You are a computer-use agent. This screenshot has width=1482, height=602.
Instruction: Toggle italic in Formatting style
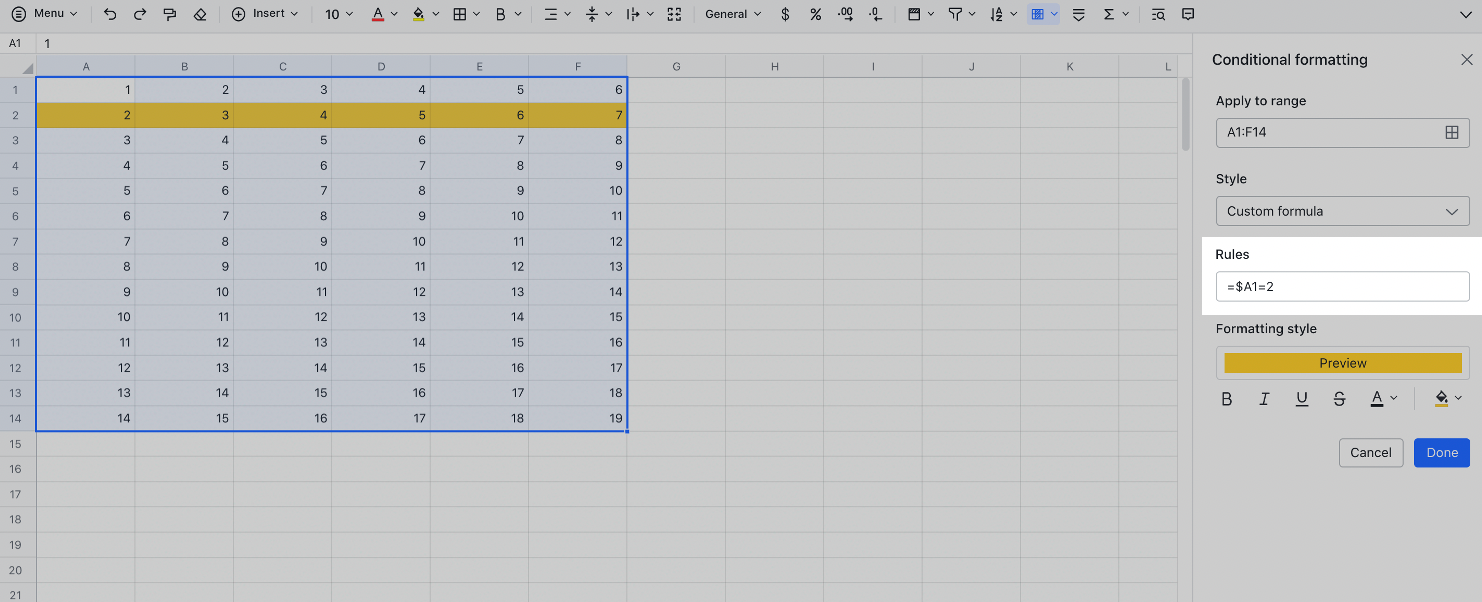coord(1264,398)
